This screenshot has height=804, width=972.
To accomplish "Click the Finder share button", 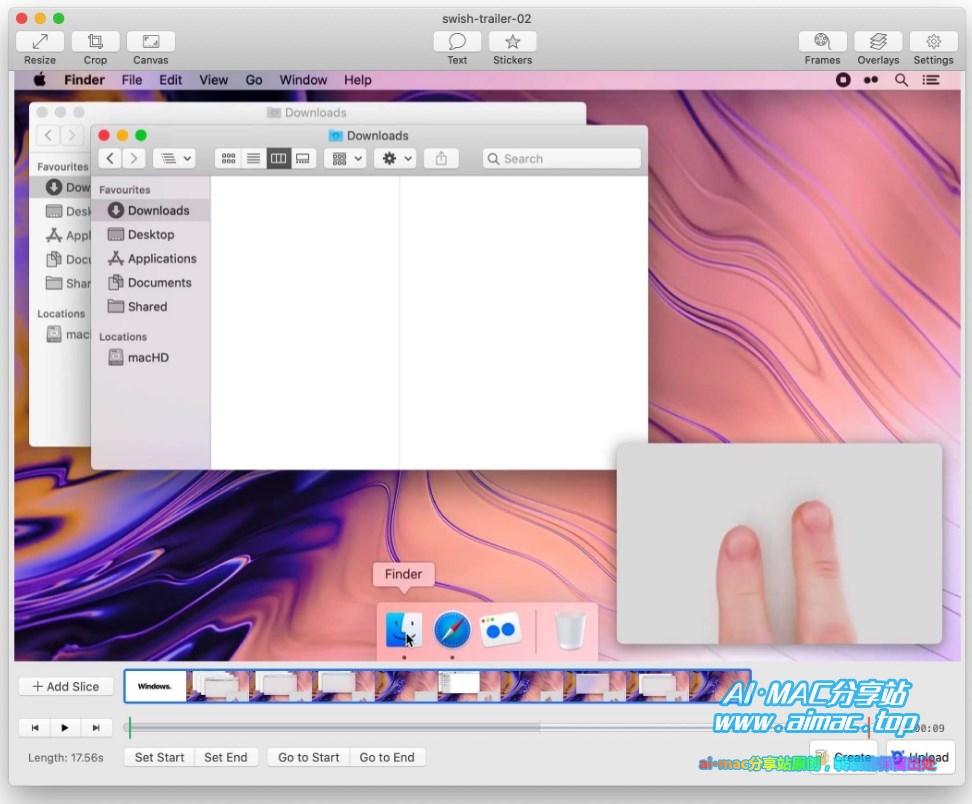I will coord(441,159).
